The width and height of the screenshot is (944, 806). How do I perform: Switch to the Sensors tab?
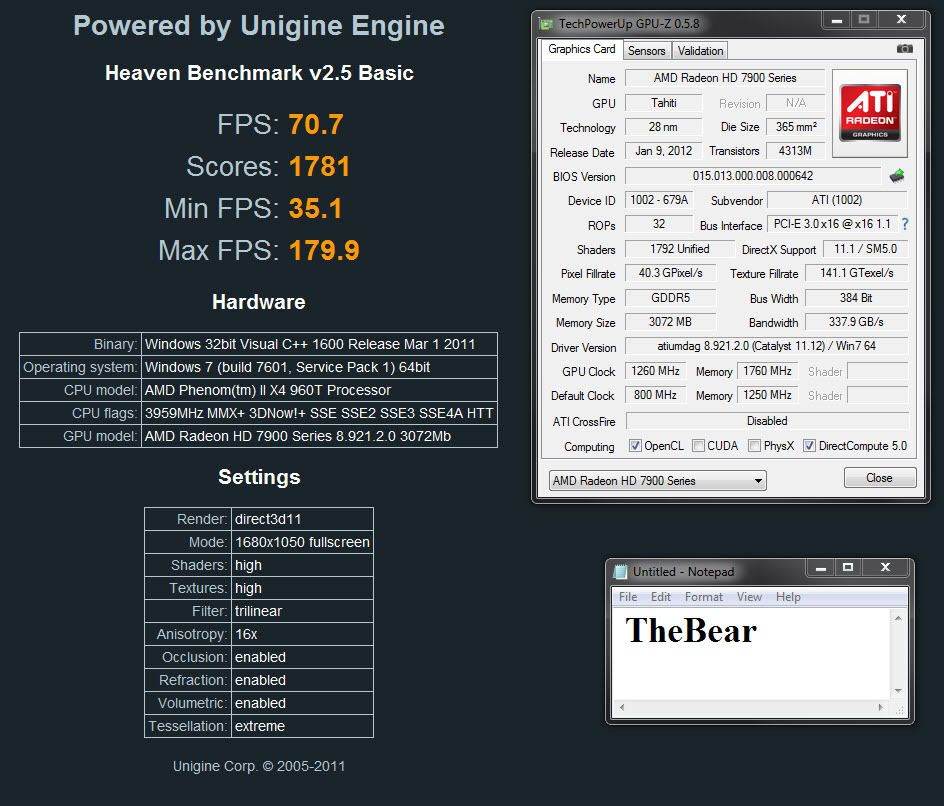[x=647, y=51]
